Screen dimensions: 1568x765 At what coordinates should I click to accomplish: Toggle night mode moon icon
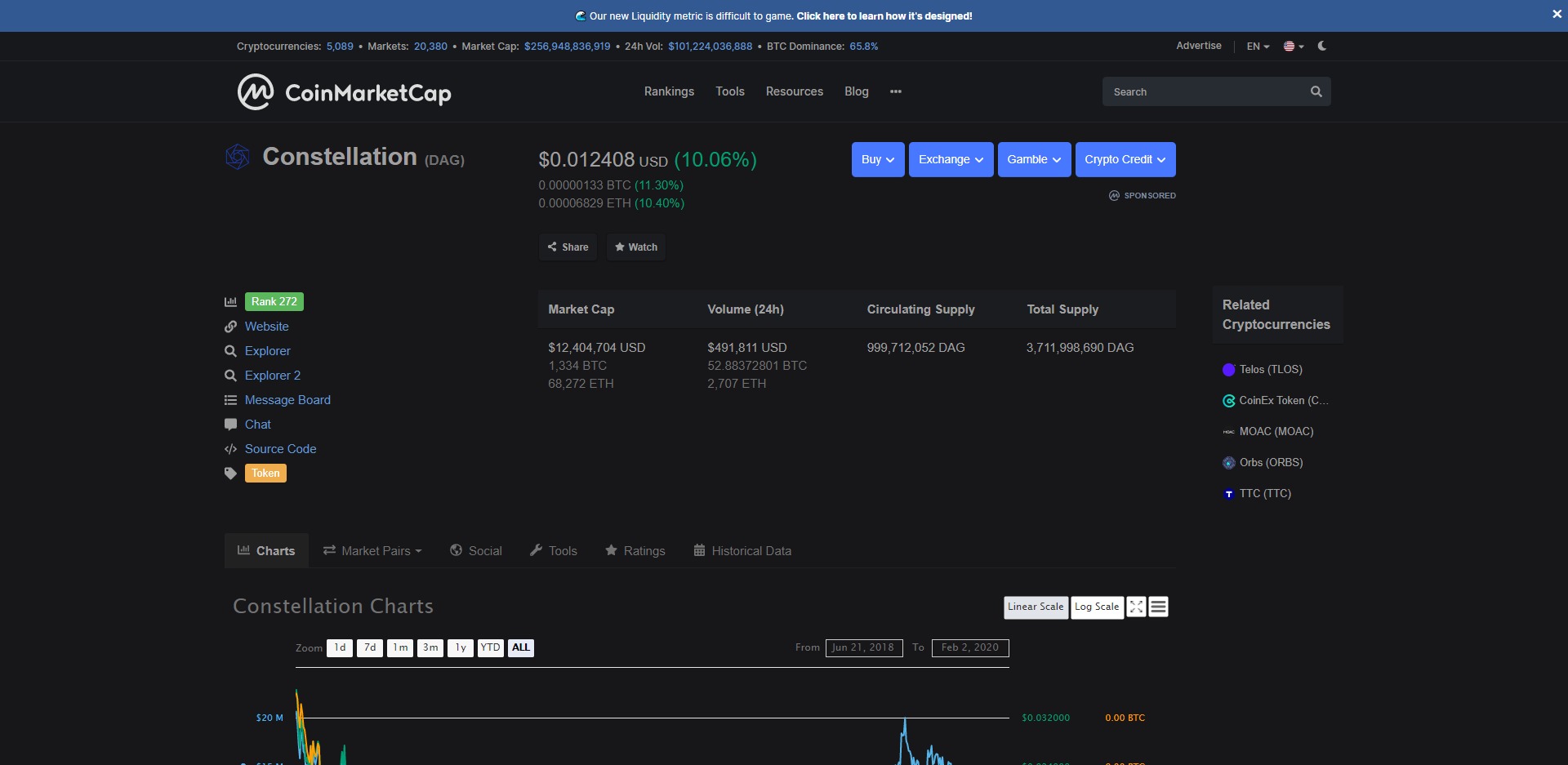[1322, 46]
